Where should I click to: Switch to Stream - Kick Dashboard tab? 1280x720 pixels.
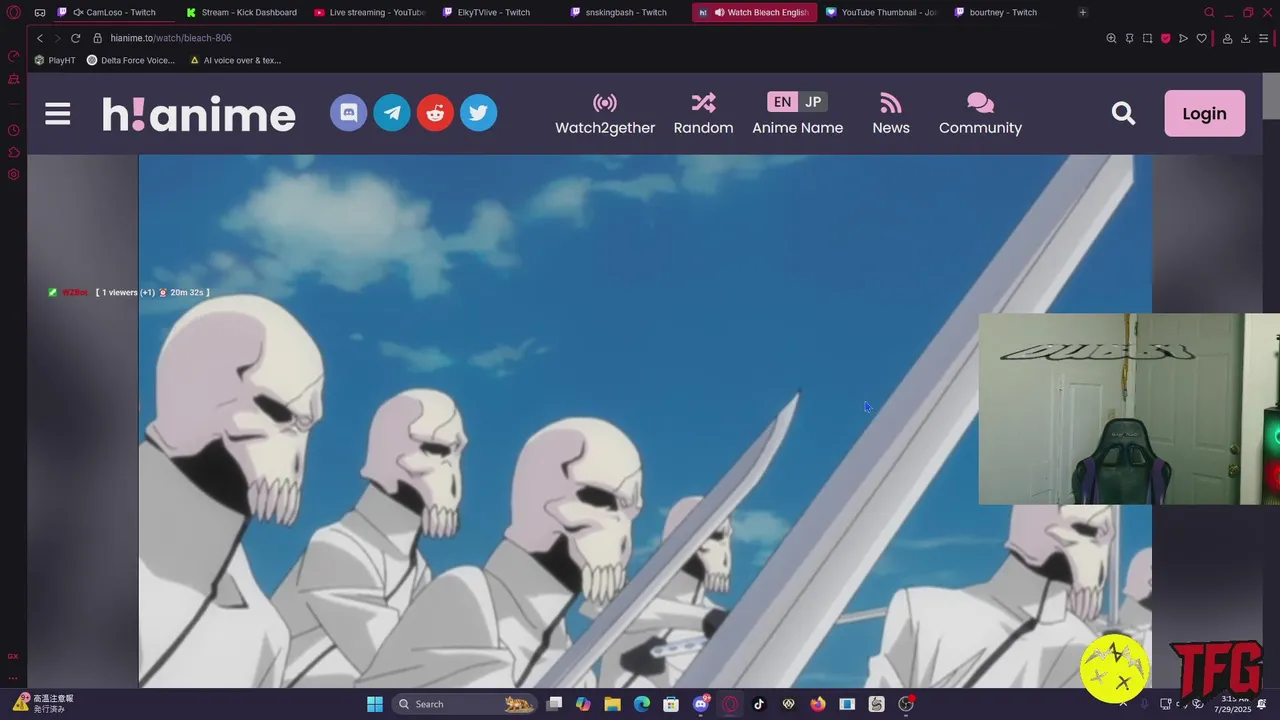[x=243, y=12]
